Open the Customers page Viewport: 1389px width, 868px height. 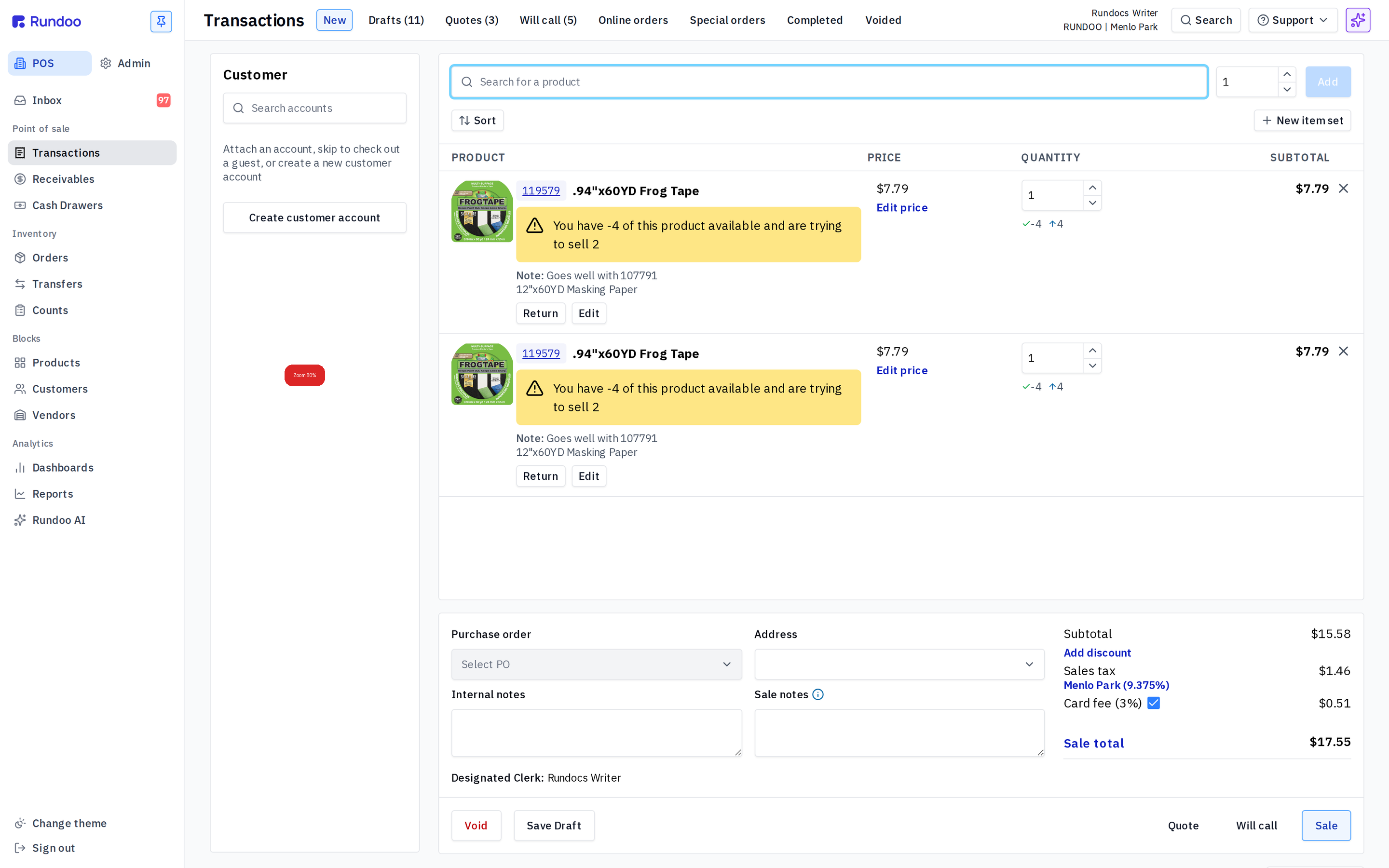[x=92, y=389]
